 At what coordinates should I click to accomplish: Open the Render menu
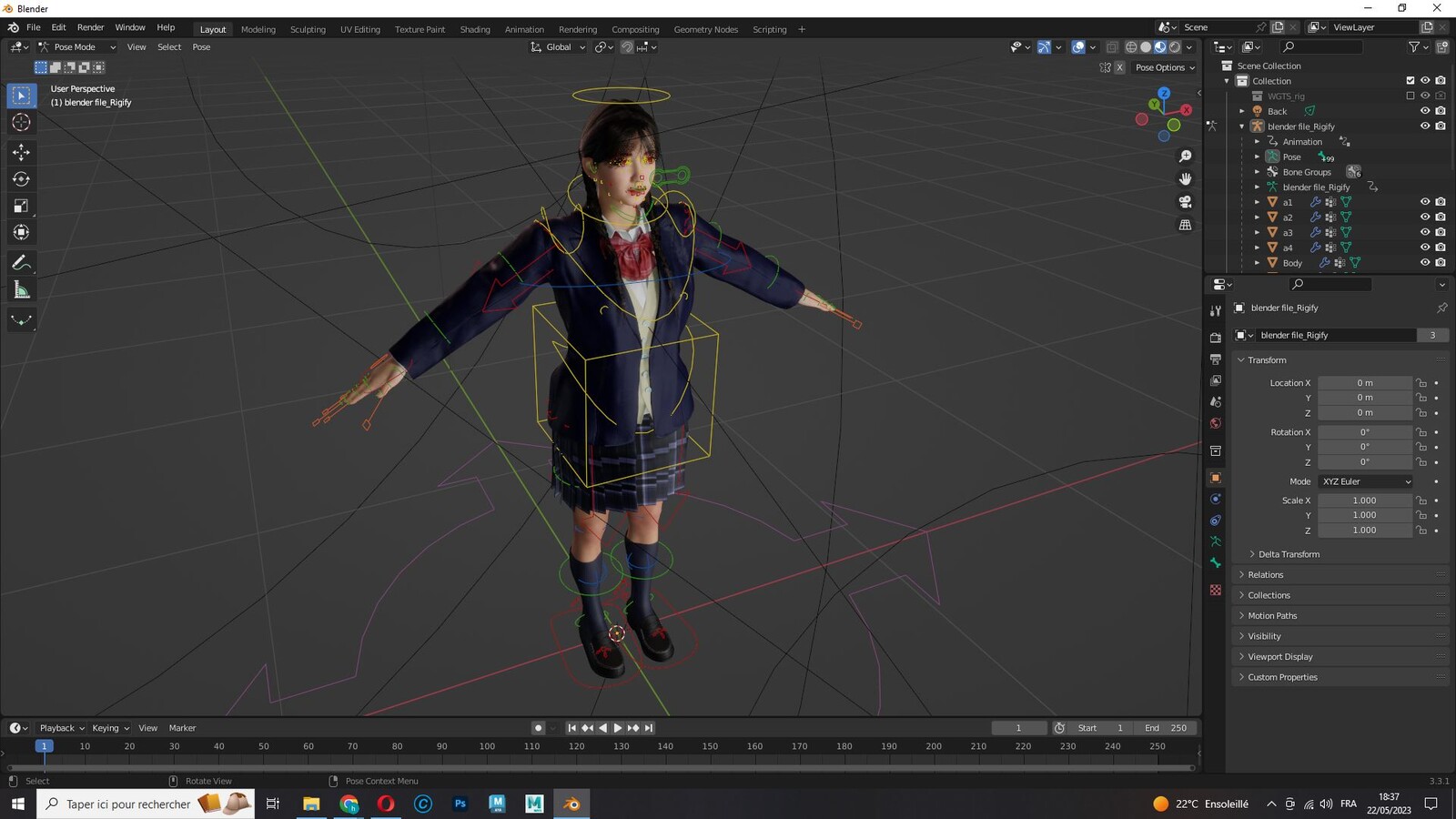click(x=90, y=27)
